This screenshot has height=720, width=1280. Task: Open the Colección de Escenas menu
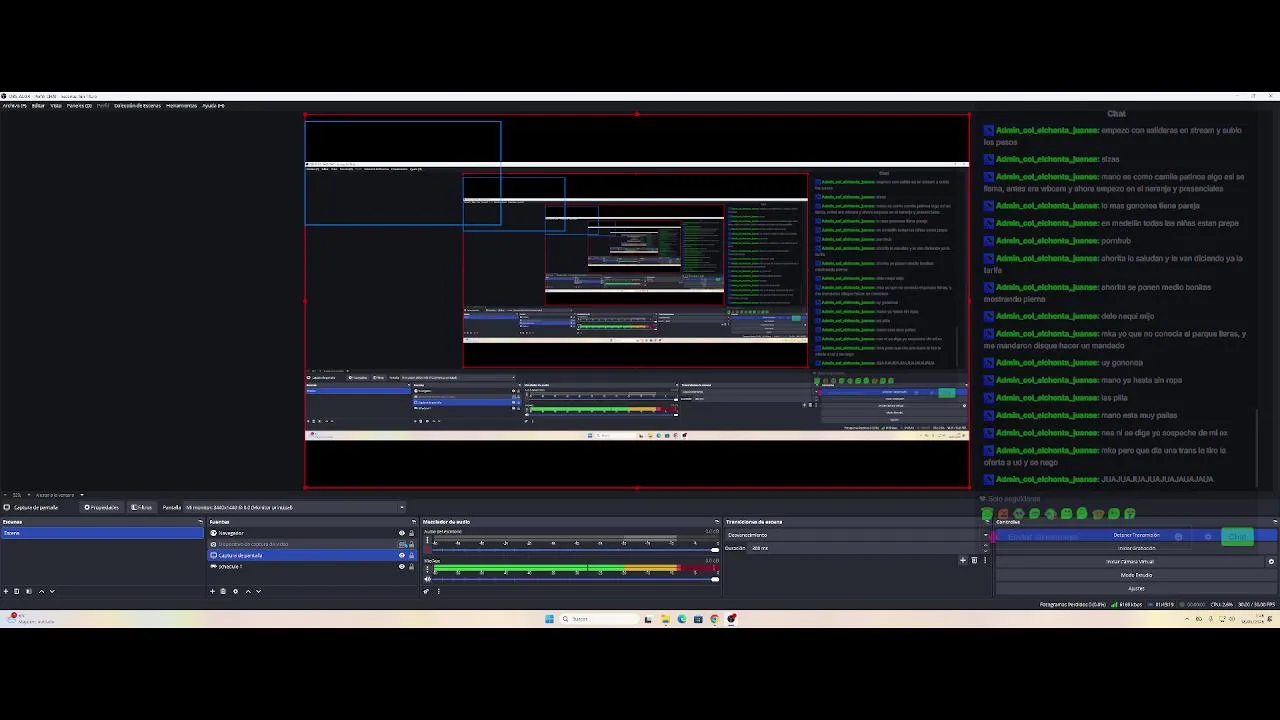(137, 105)
